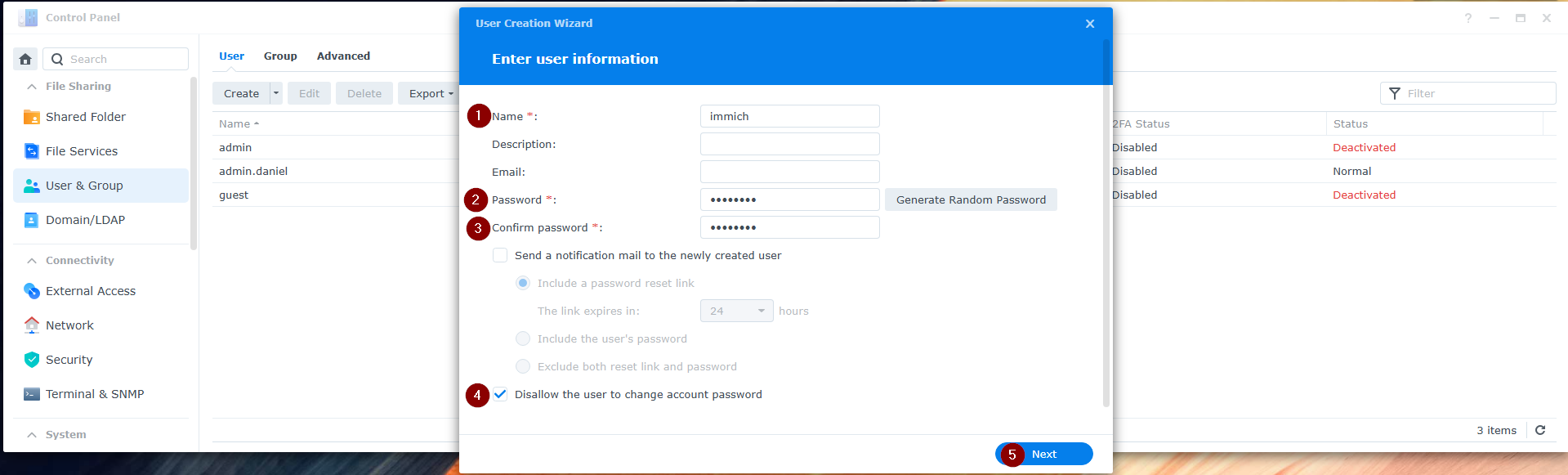Click the Email input field

(x=789, y=172)
